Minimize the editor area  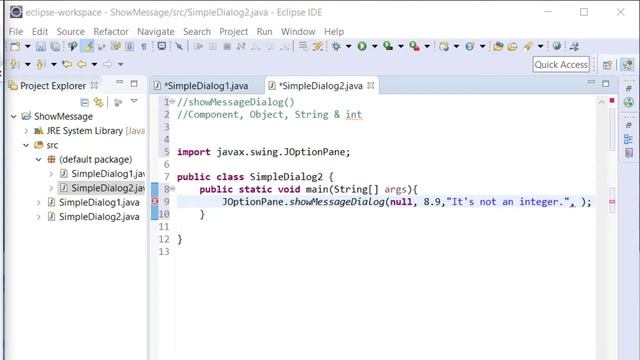pos(591,82)
